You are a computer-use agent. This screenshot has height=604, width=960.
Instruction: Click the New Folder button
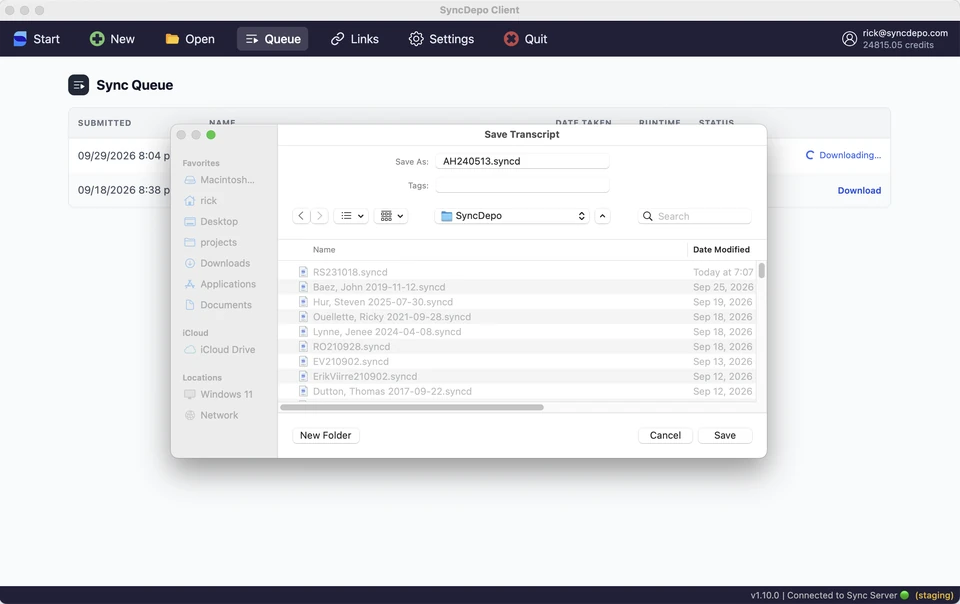pos(326,435)
